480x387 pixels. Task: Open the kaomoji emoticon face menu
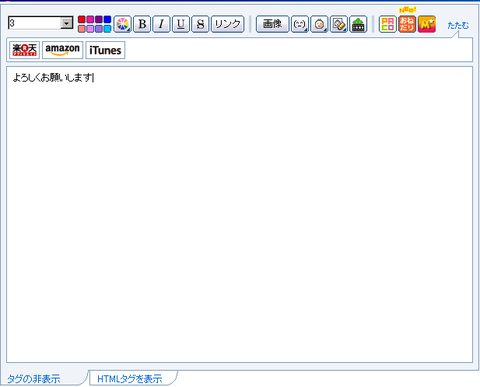[x=300, y=24]
